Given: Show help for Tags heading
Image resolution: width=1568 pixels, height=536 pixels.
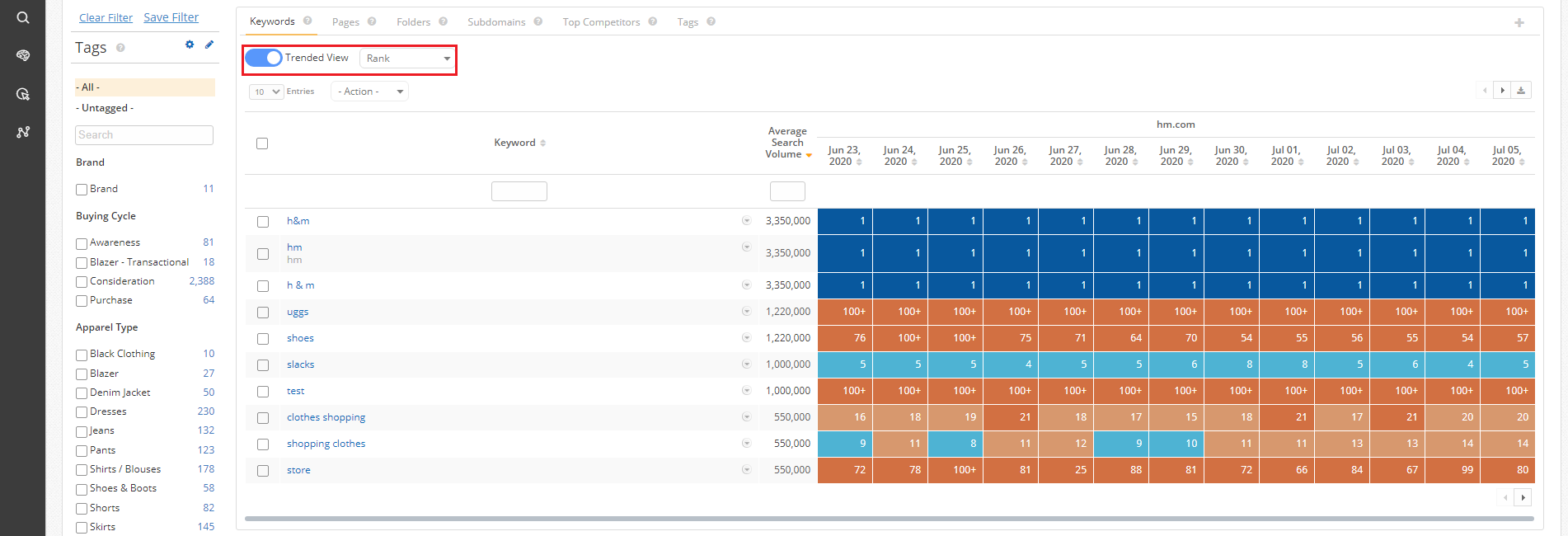Looking at the screenshot, I should pyautogui.click(x=120, y=48).
